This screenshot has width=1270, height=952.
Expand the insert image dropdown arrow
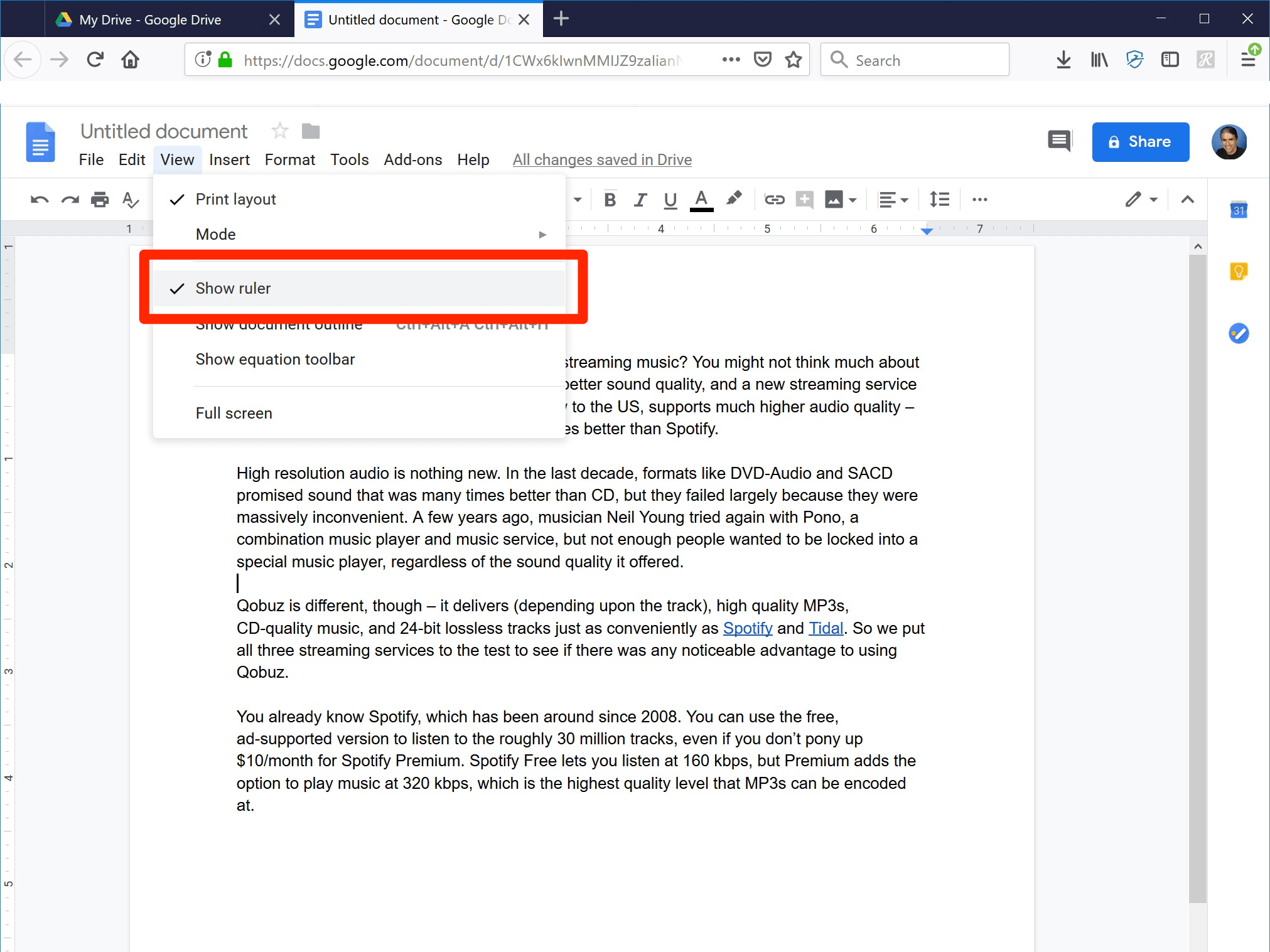853,200
